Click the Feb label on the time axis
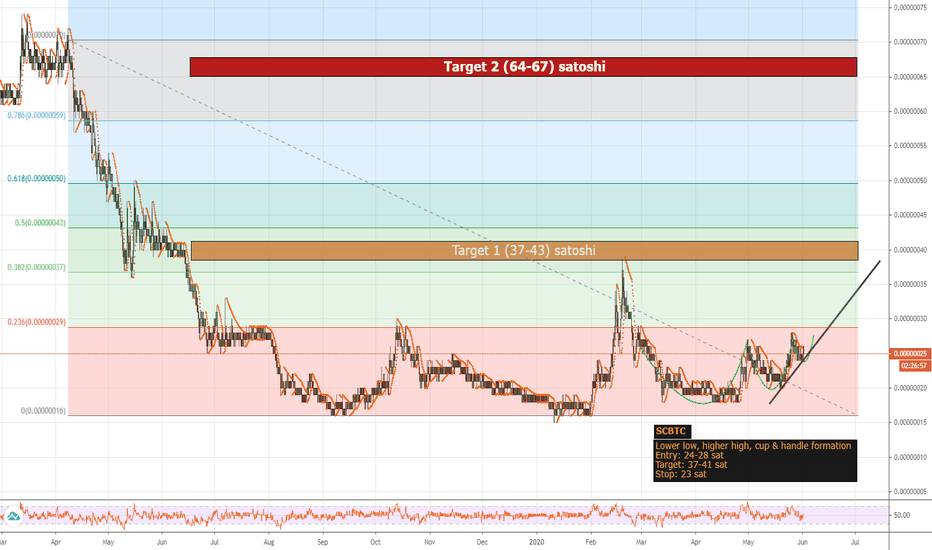The image size is (932, 550). 590,542
